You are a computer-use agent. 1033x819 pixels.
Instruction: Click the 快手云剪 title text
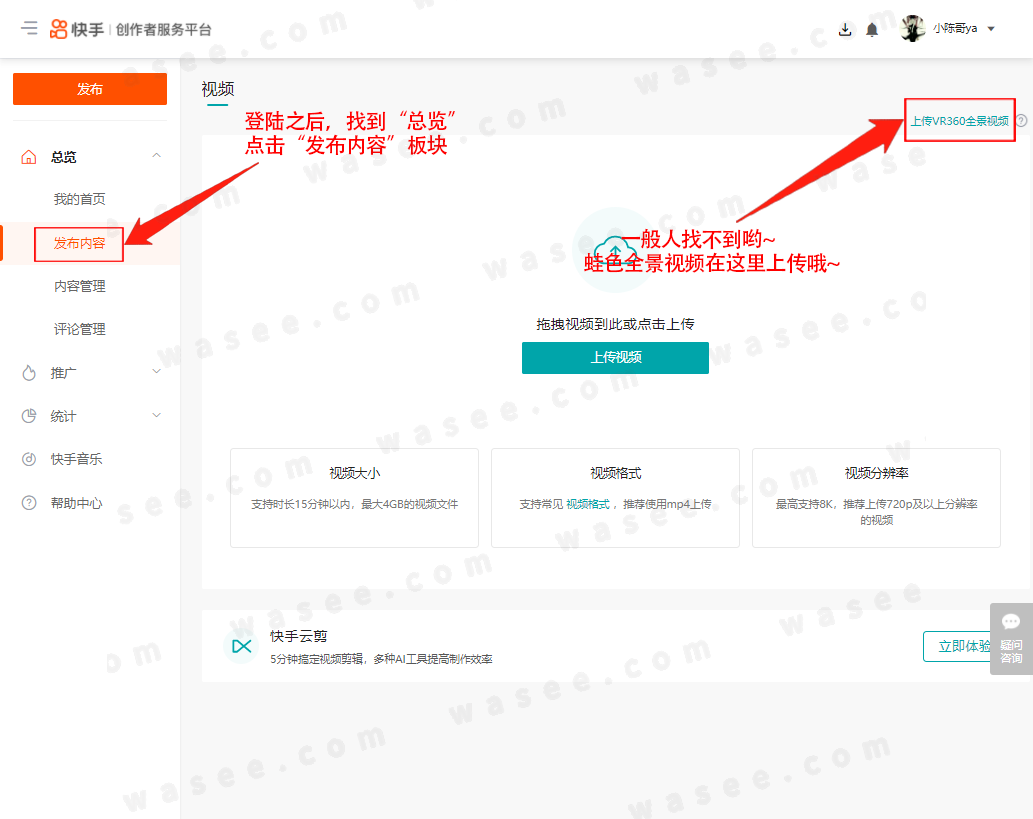(x=298, y=636)
